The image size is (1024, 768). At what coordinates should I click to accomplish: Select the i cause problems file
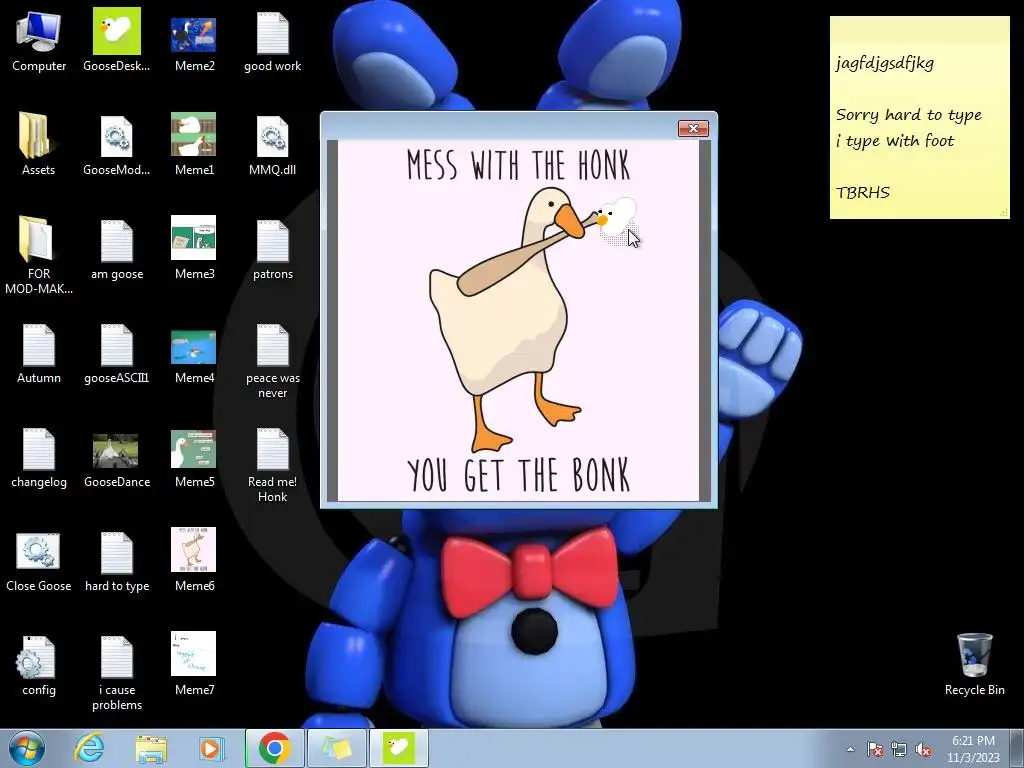(116, 671)
